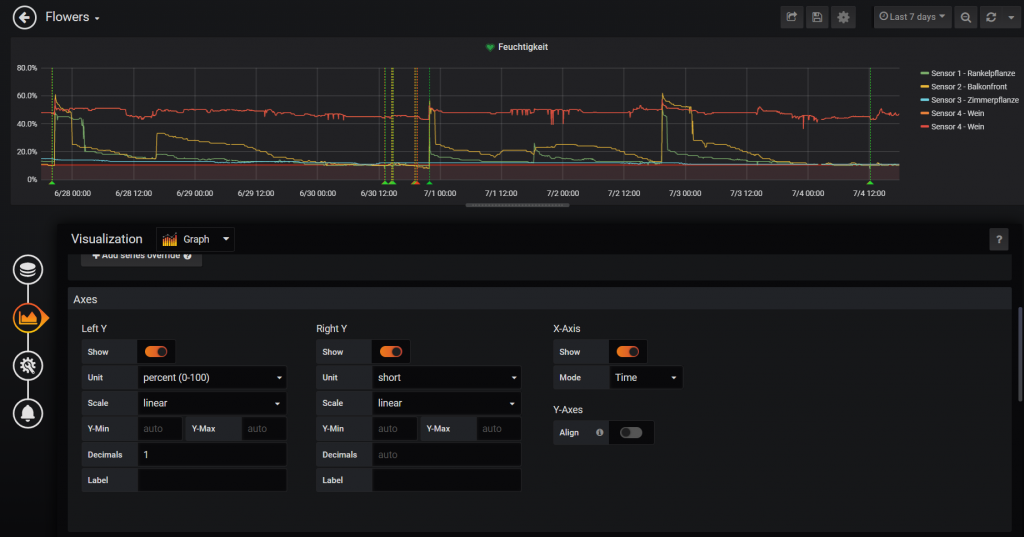This screenshot has height=537, width=1024.
Task: Click the zoom out magnifier icon
Action: (x=966, y=17)
